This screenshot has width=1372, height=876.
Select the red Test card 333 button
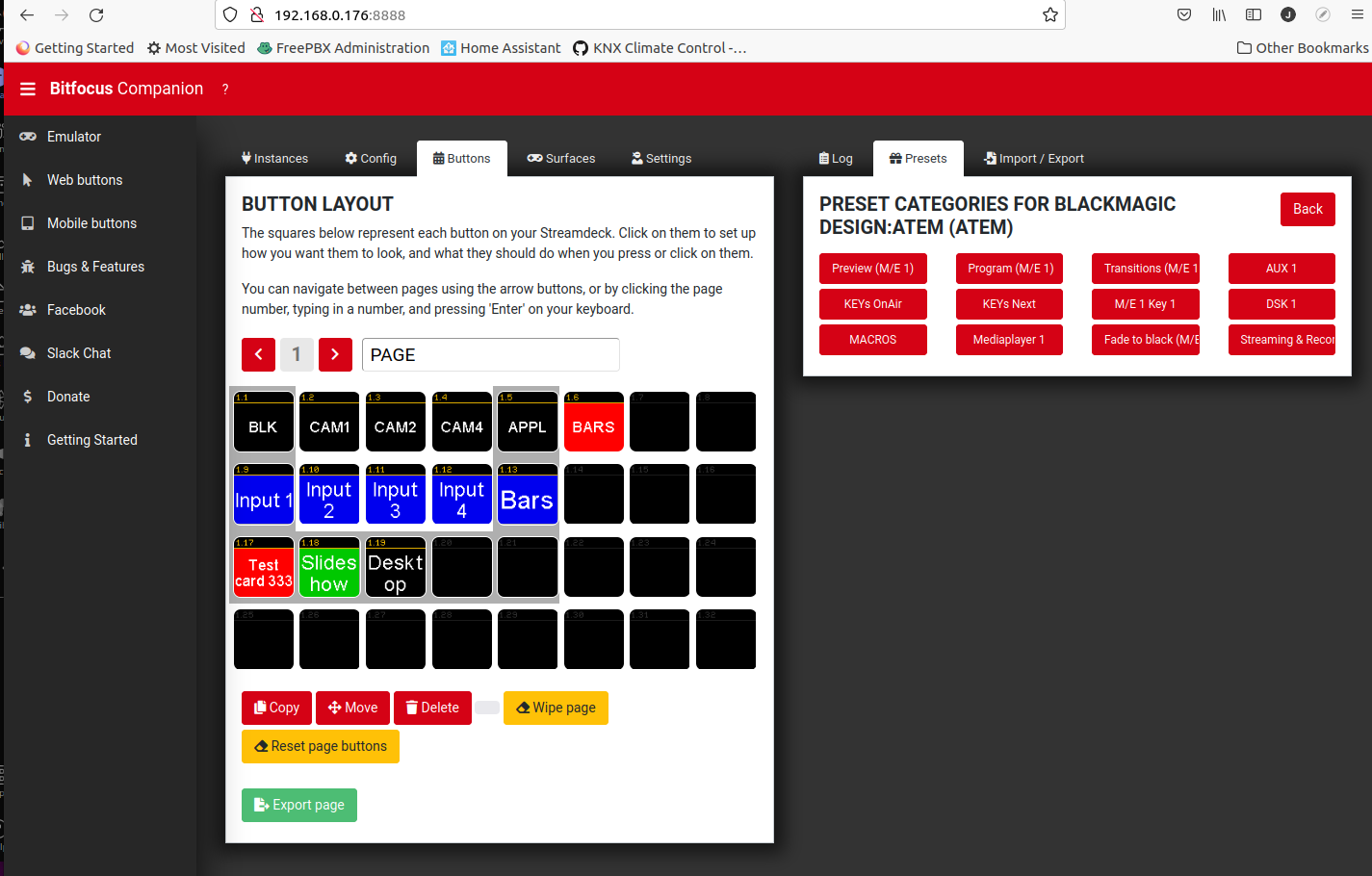pos(264,567)
